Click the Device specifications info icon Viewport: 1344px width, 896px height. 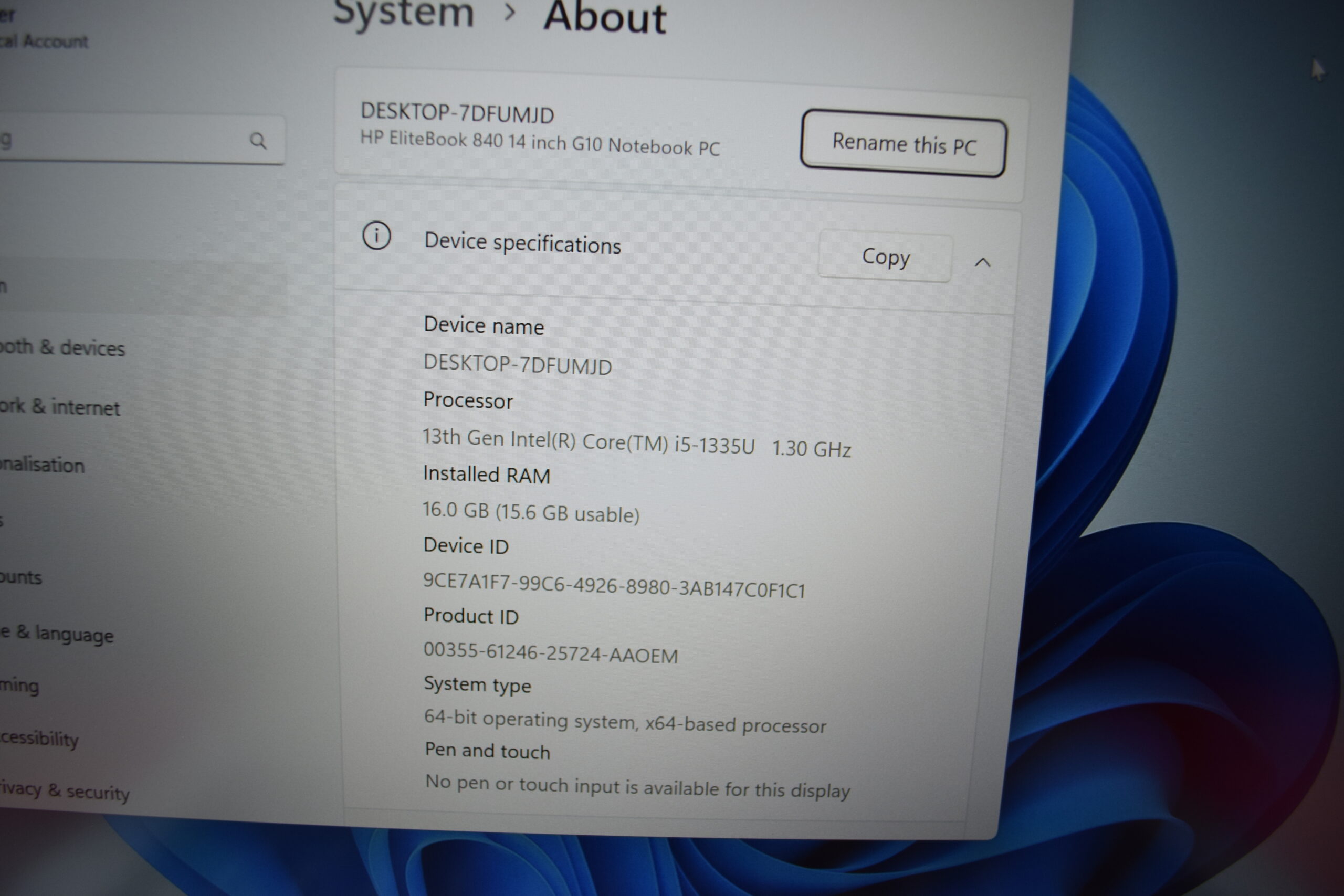tap(376, 236)
